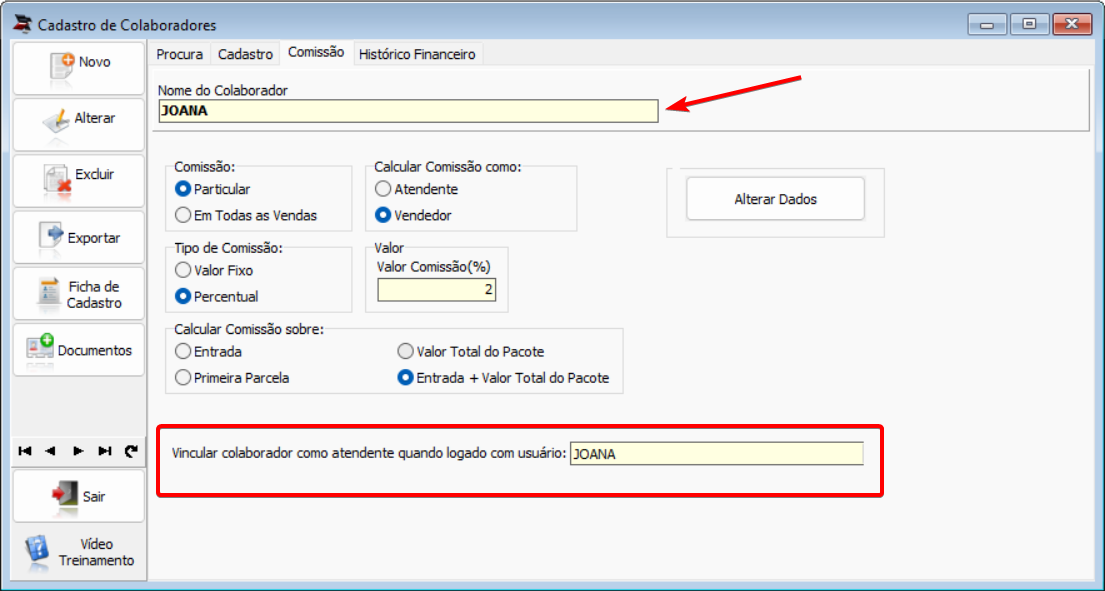The height and width of the screenshot is (591, 1105).
Task: Open the Documentos button
Action: tap(78, 350)
